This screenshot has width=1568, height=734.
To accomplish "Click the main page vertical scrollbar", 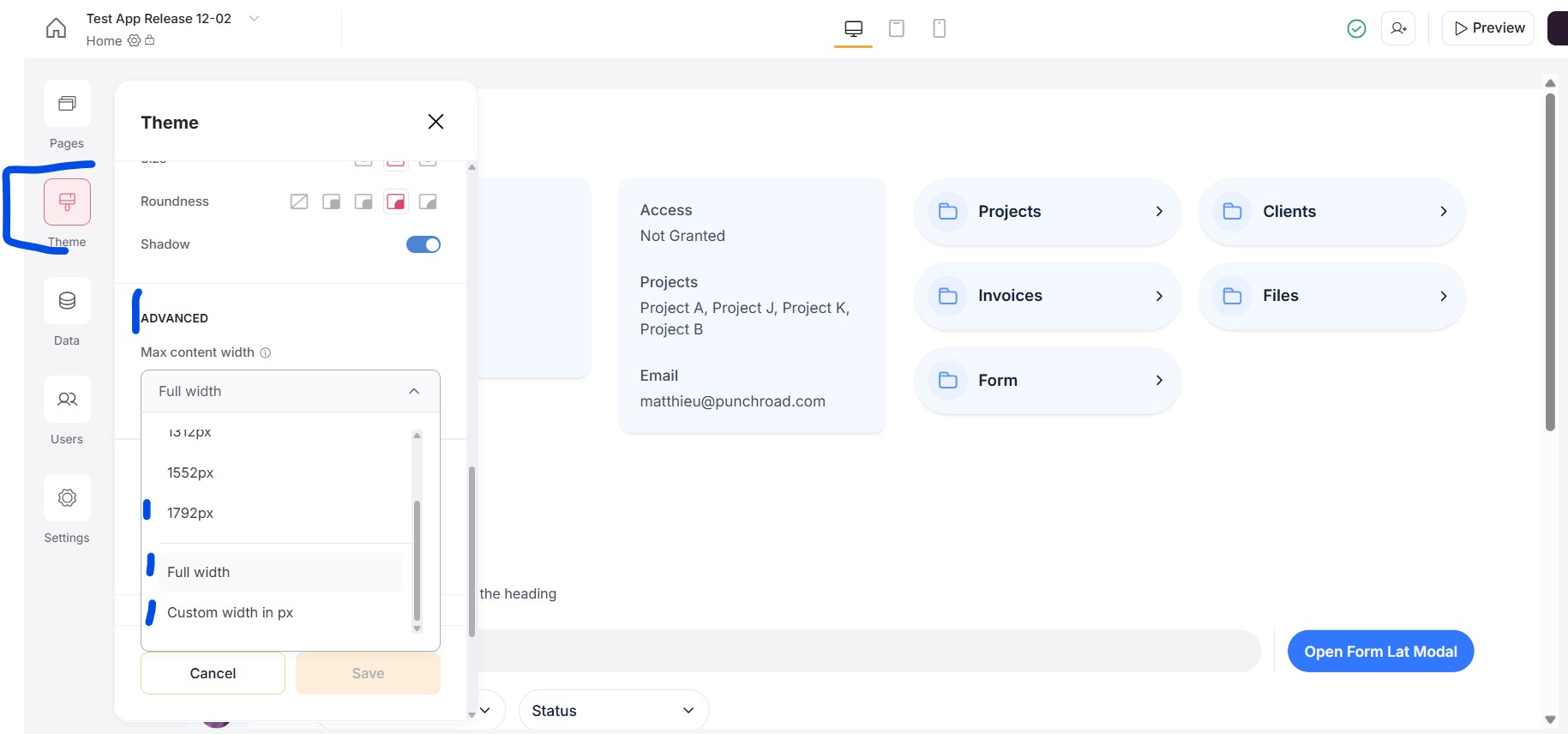I will [x=1550, y=262].
